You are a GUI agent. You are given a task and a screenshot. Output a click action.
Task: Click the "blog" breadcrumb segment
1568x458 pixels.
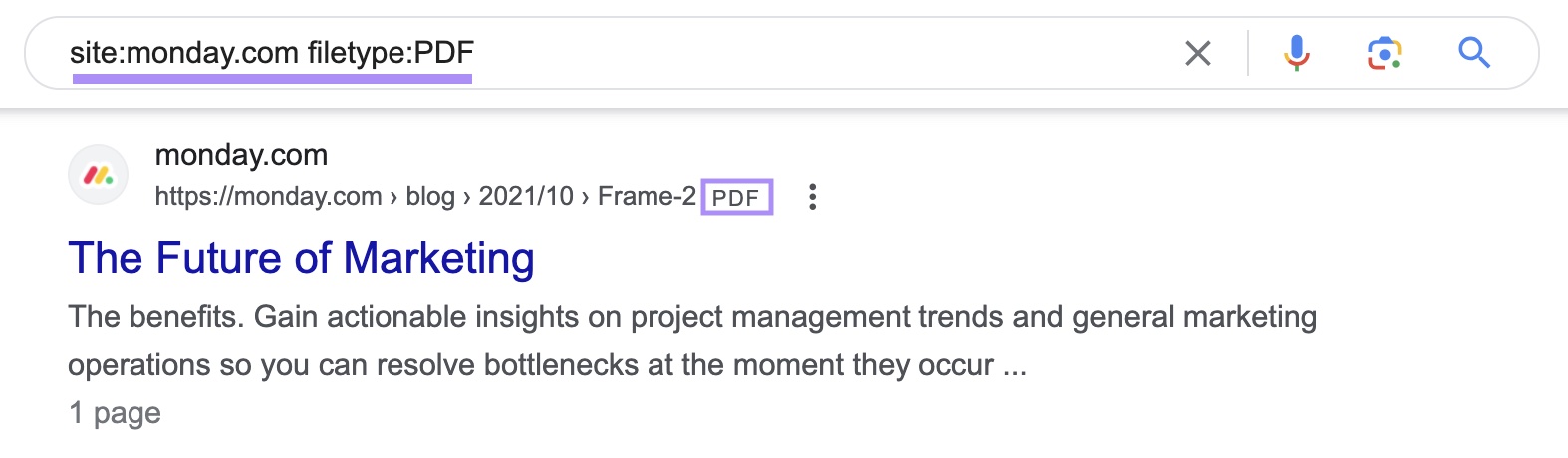[x=430, y=197]
